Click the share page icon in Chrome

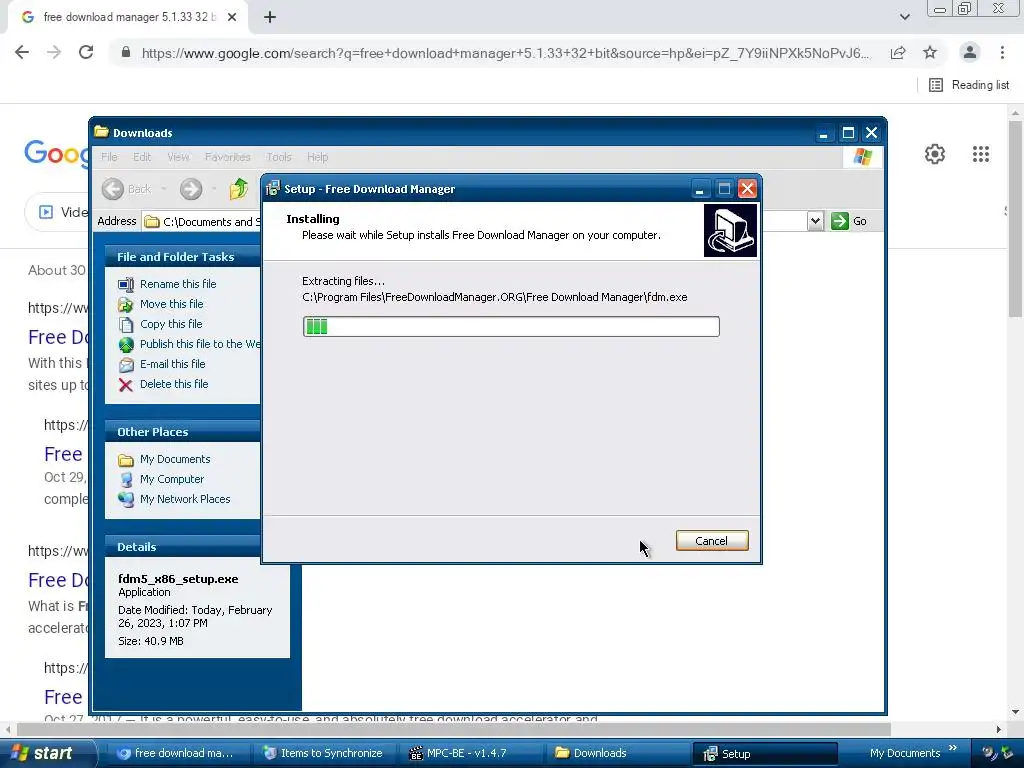click(x=898, y=52)
